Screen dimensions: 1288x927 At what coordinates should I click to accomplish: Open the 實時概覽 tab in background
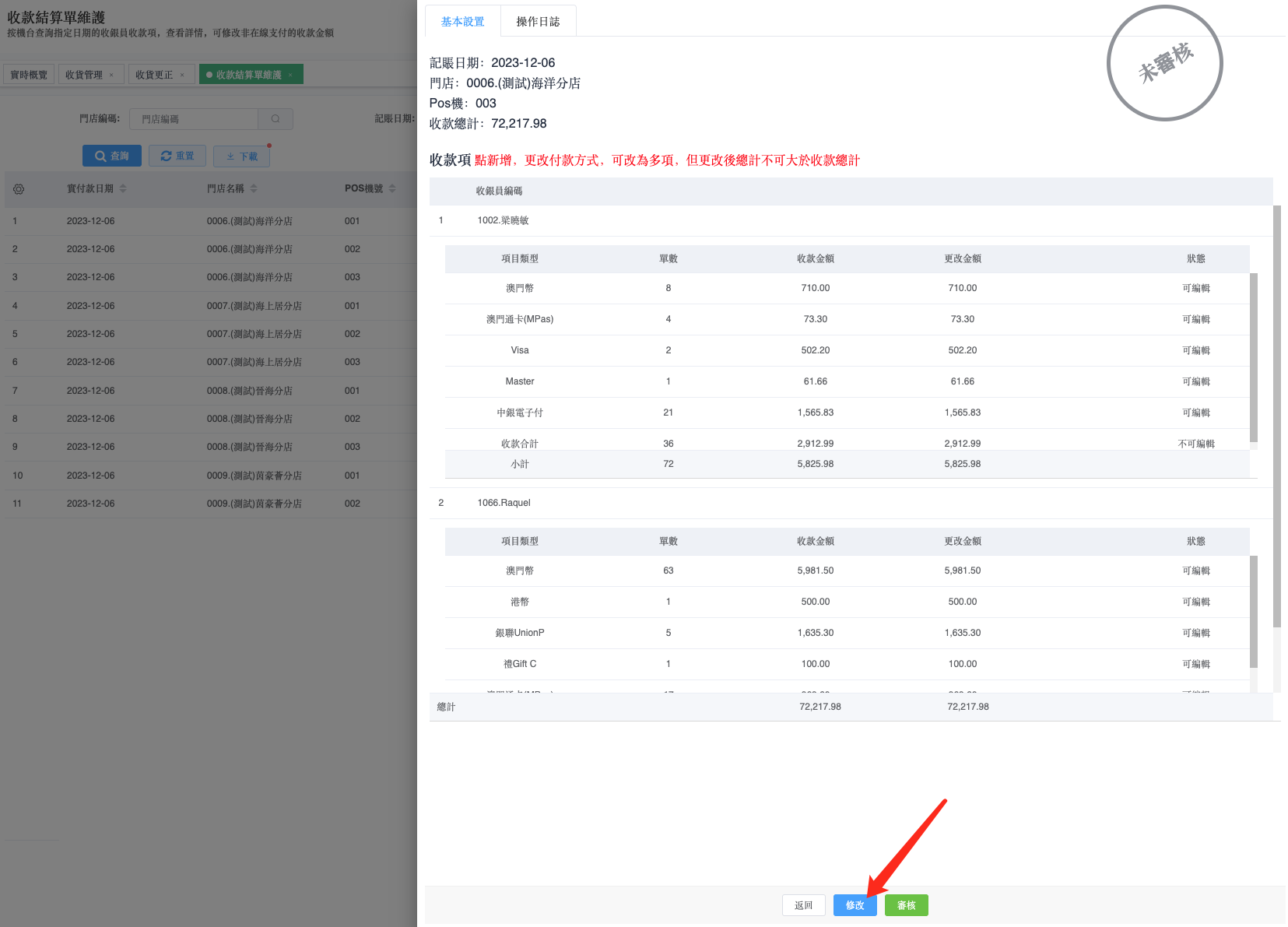pyautogui.click(x=29, y=75)
